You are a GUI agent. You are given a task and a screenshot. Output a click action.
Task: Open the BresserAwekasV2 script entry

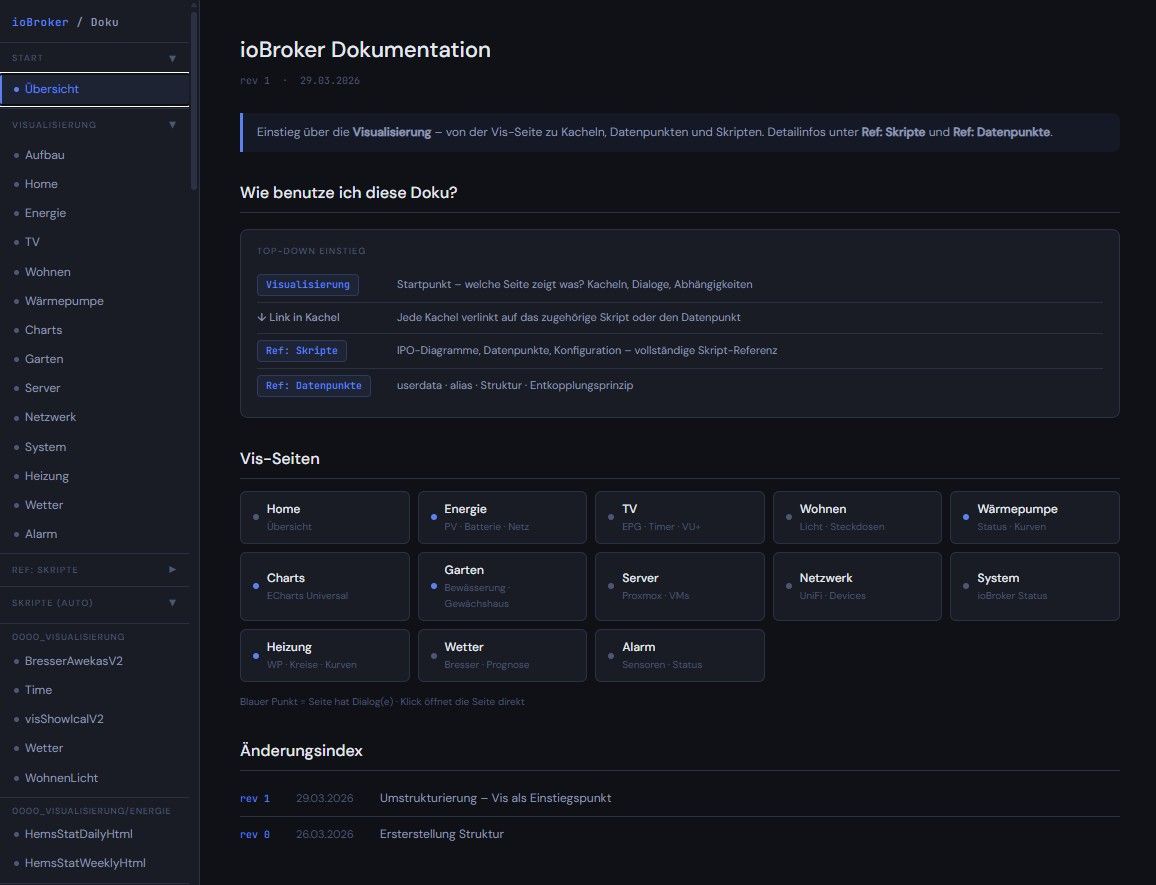[74, 661]
